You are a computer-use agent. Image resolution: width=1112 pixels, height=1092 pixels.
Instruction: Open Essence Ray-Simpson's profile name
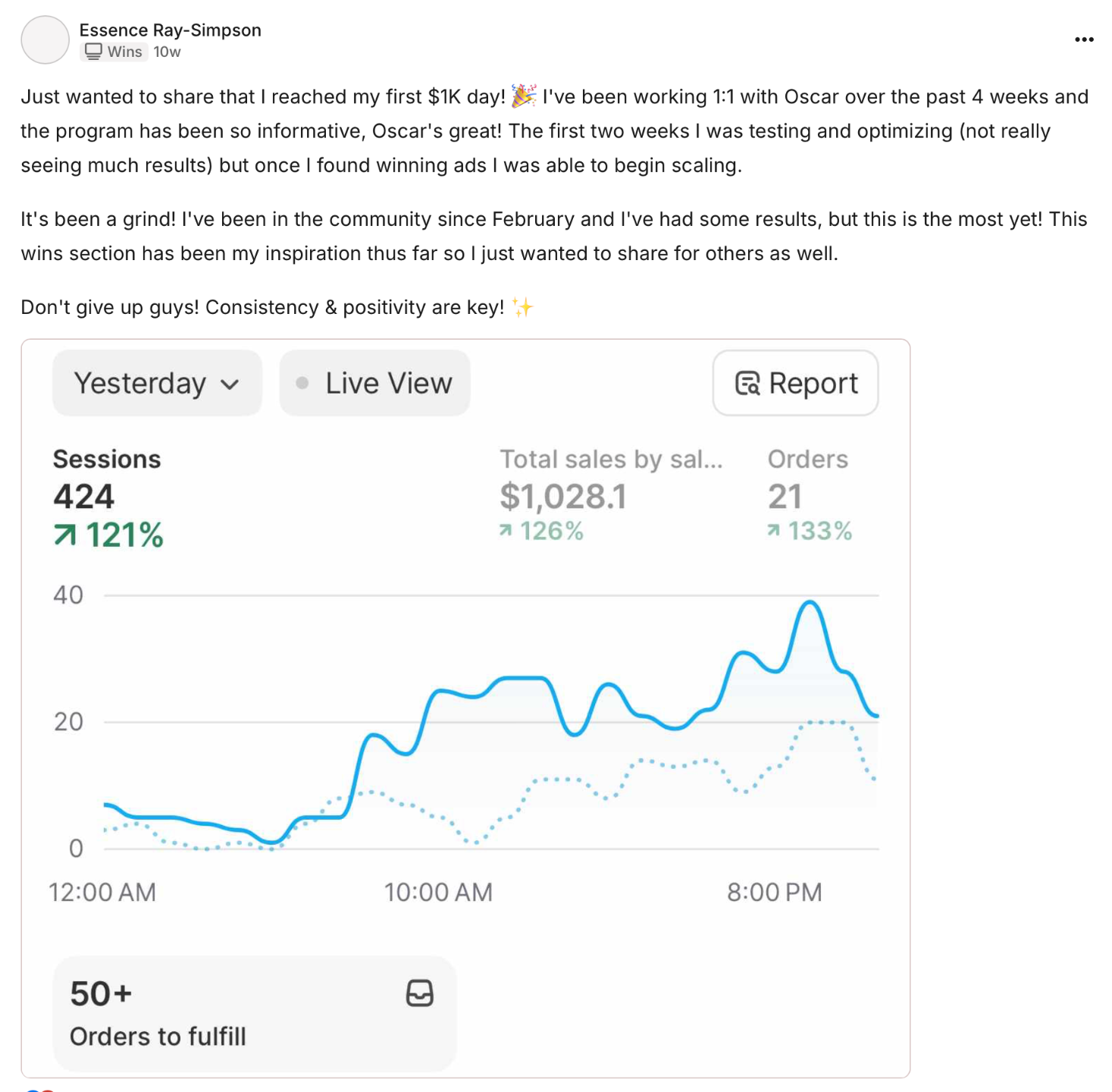coord(170,30)
